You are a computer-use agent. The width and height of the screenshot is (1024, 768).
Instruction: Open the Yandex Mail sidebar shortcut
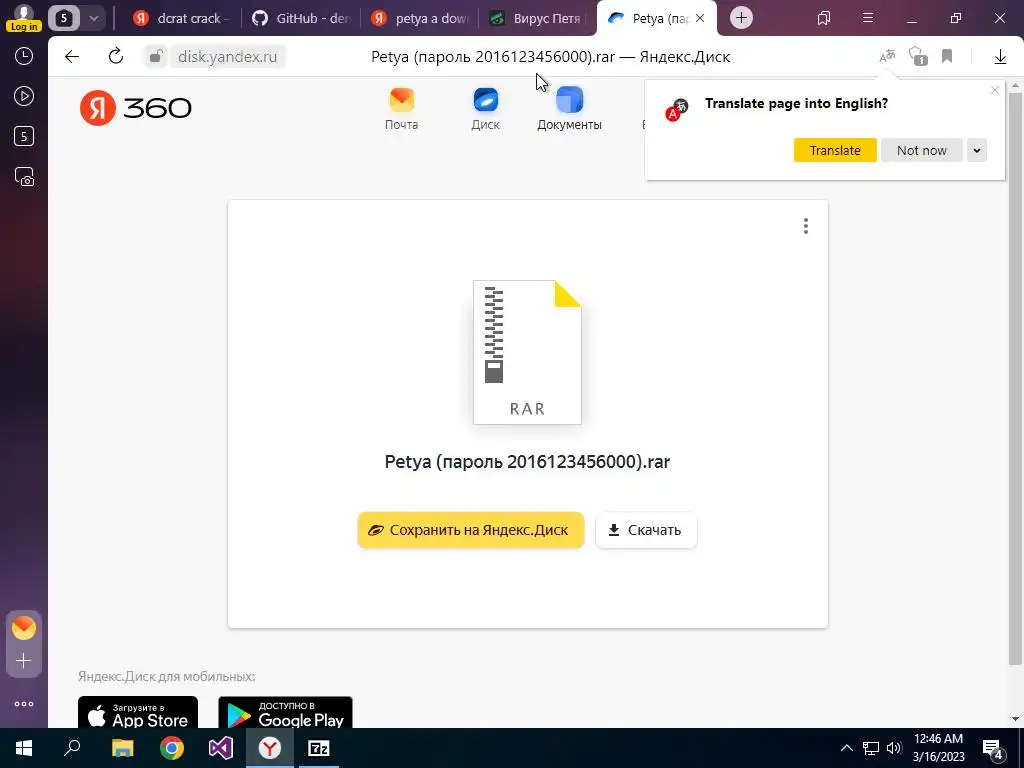point(24,628)
